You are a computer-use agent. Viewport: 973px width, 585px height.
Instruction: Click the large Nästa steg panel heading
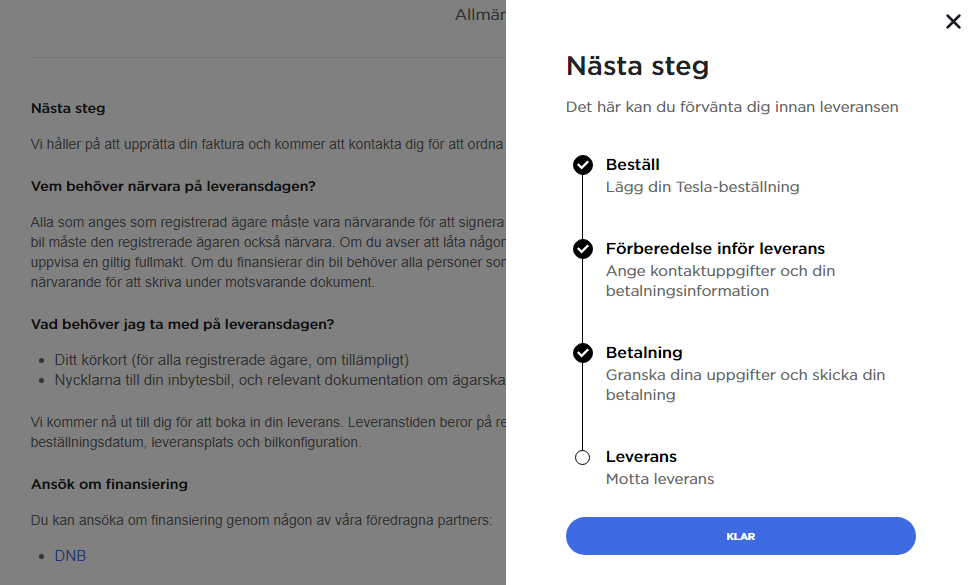637,67
